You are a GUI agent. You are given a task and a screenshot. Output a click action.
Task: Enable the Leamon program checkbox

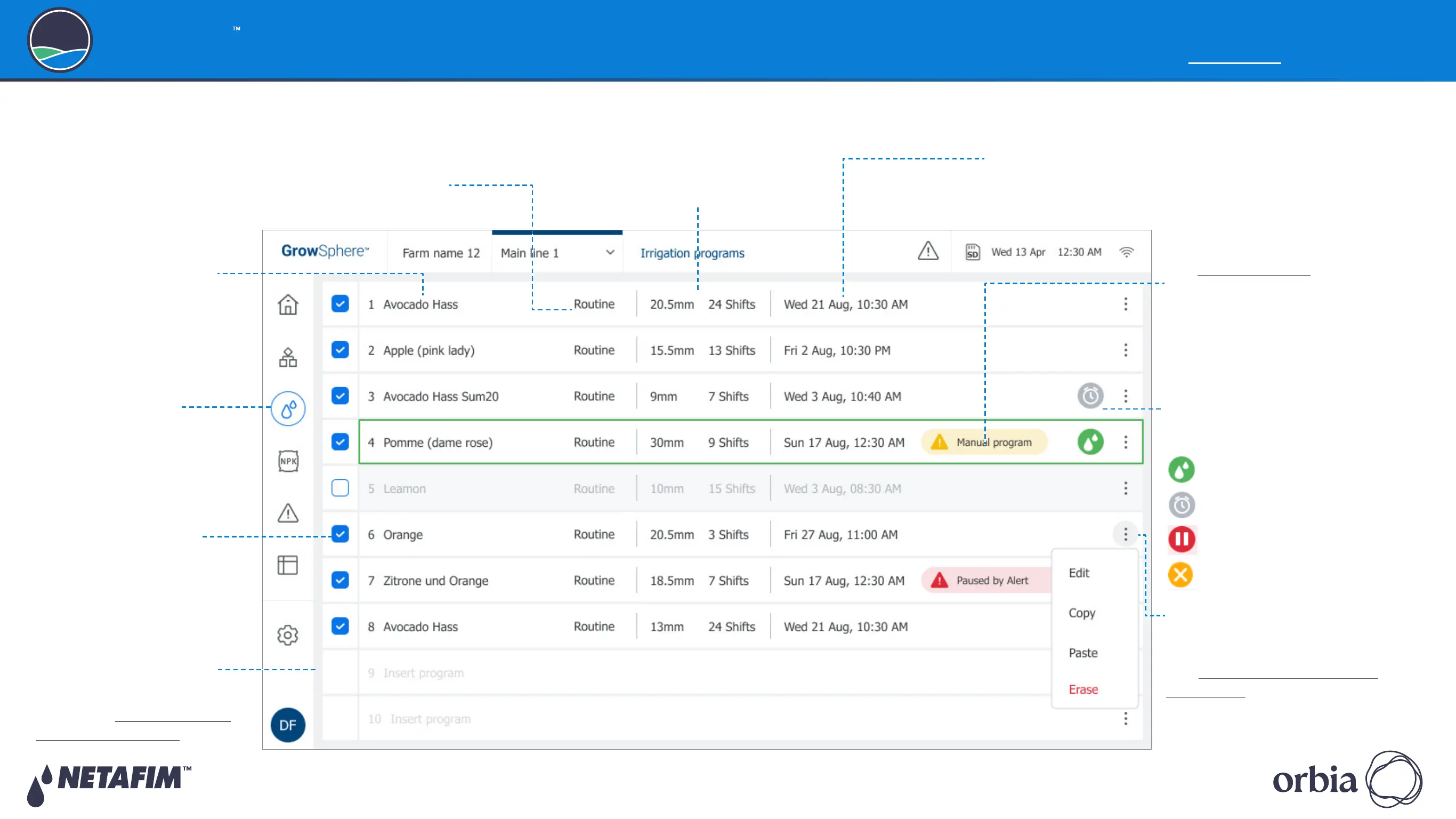(x=339, y=487)
